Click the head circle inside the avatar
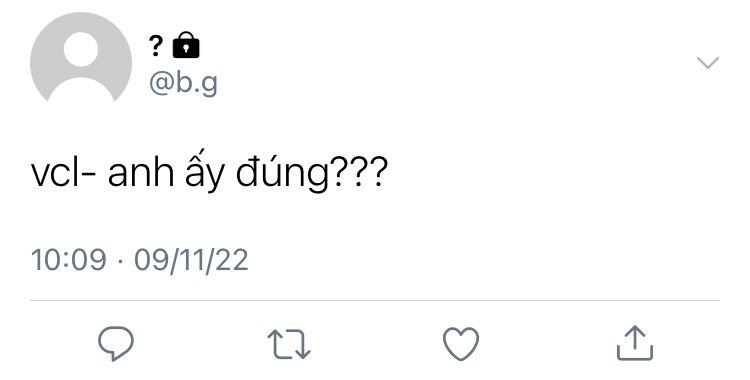 pos(81,49)
